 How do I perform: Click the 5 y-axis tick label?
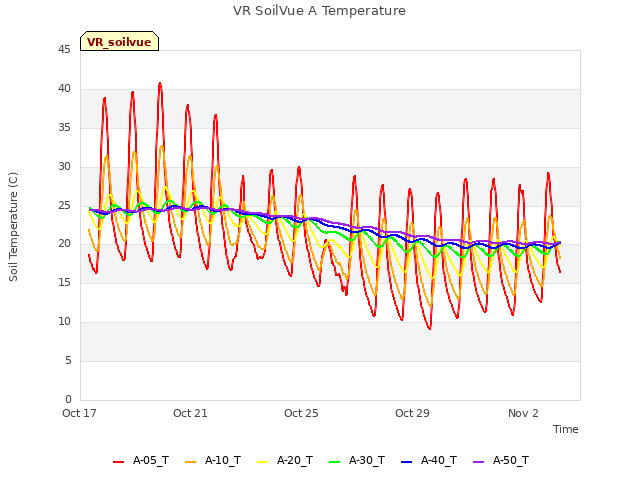point(68,360)
